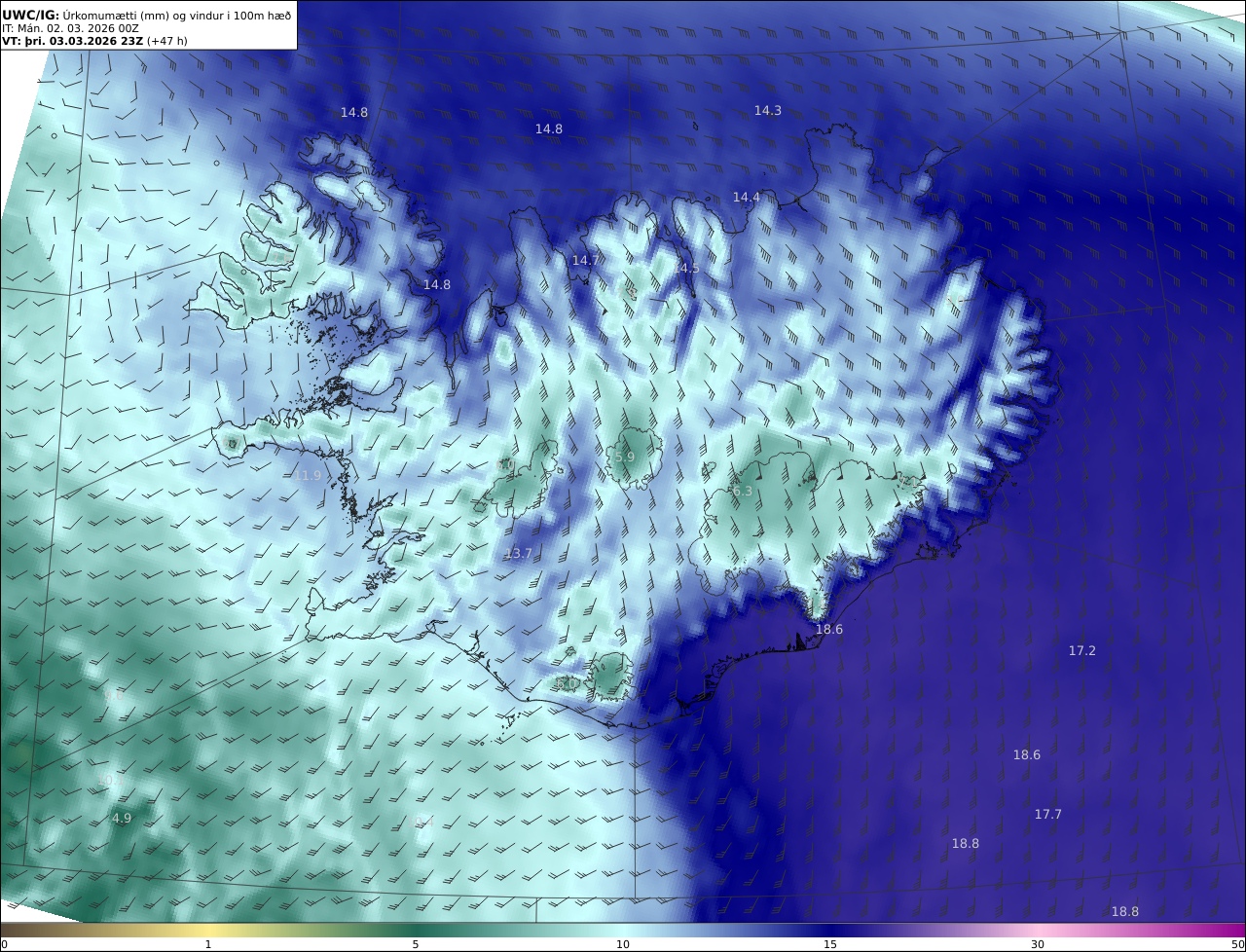Click the 'IT: Mán. 02. 03. 2026 00Z' line
Viewport: 1246px width, 952px height.
tap(70, 29)
